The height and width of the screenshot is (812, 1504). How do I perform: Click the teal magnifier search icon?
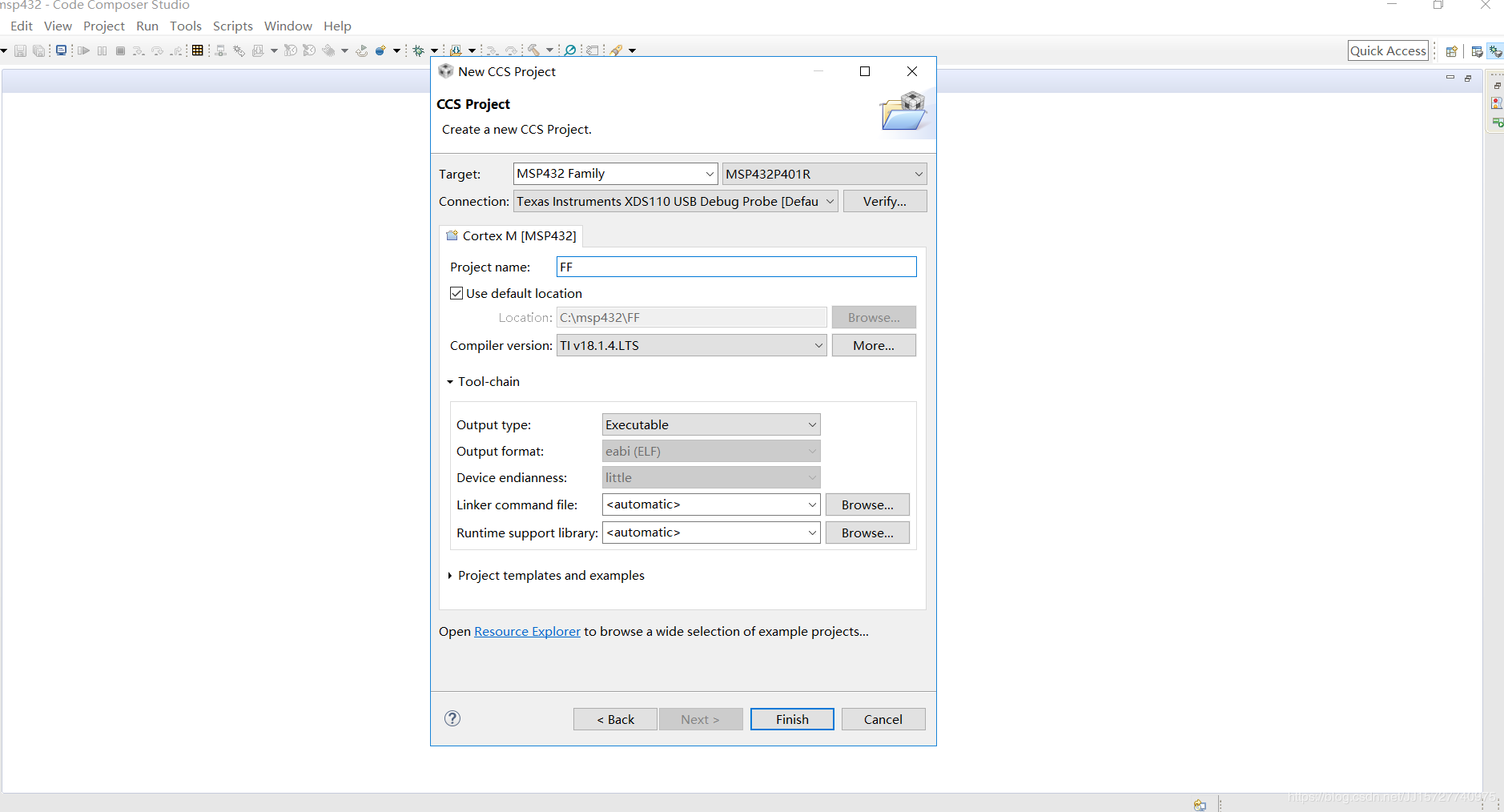point(570,50)
